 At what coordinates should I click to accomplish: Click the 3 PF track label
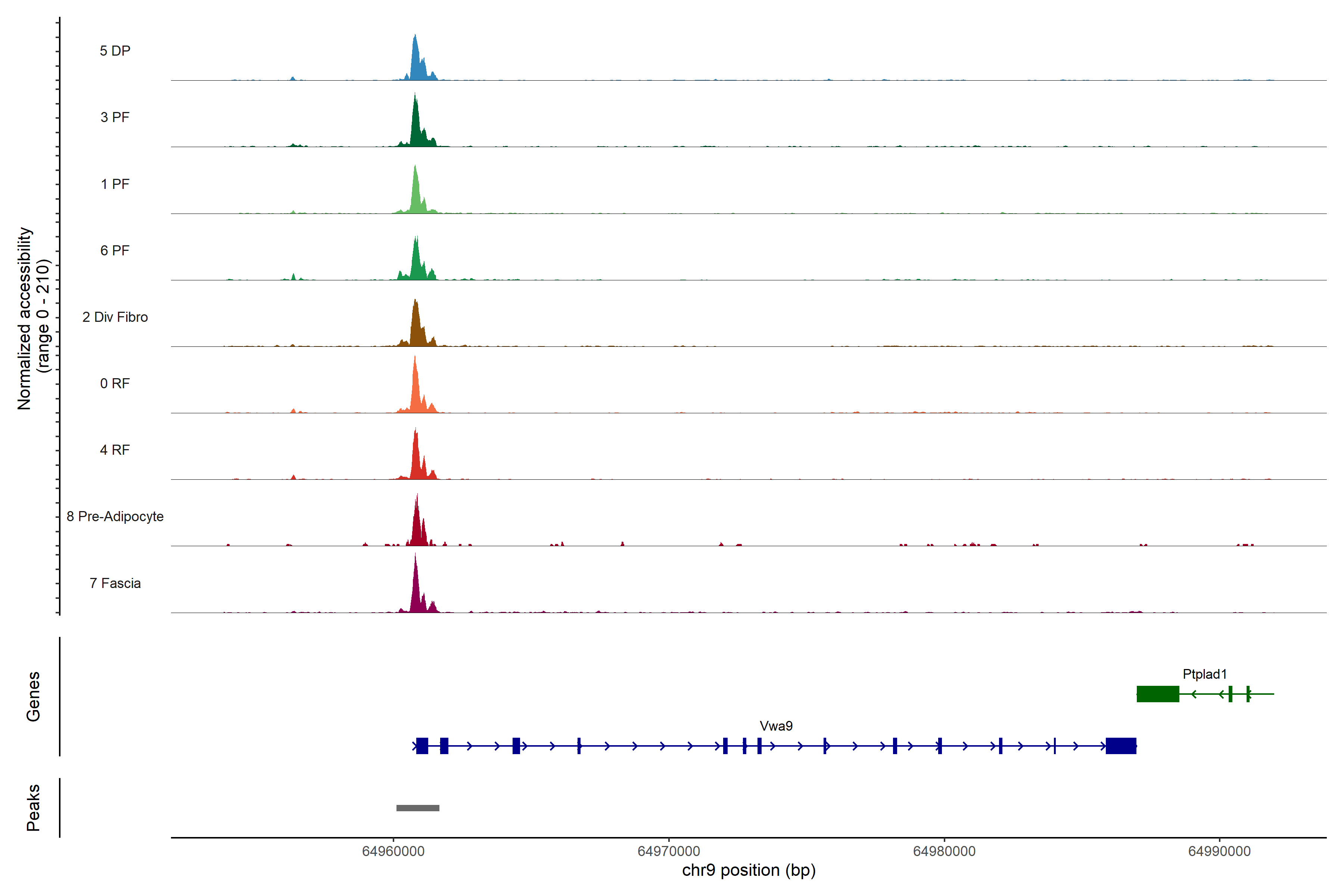pos(115,117)
